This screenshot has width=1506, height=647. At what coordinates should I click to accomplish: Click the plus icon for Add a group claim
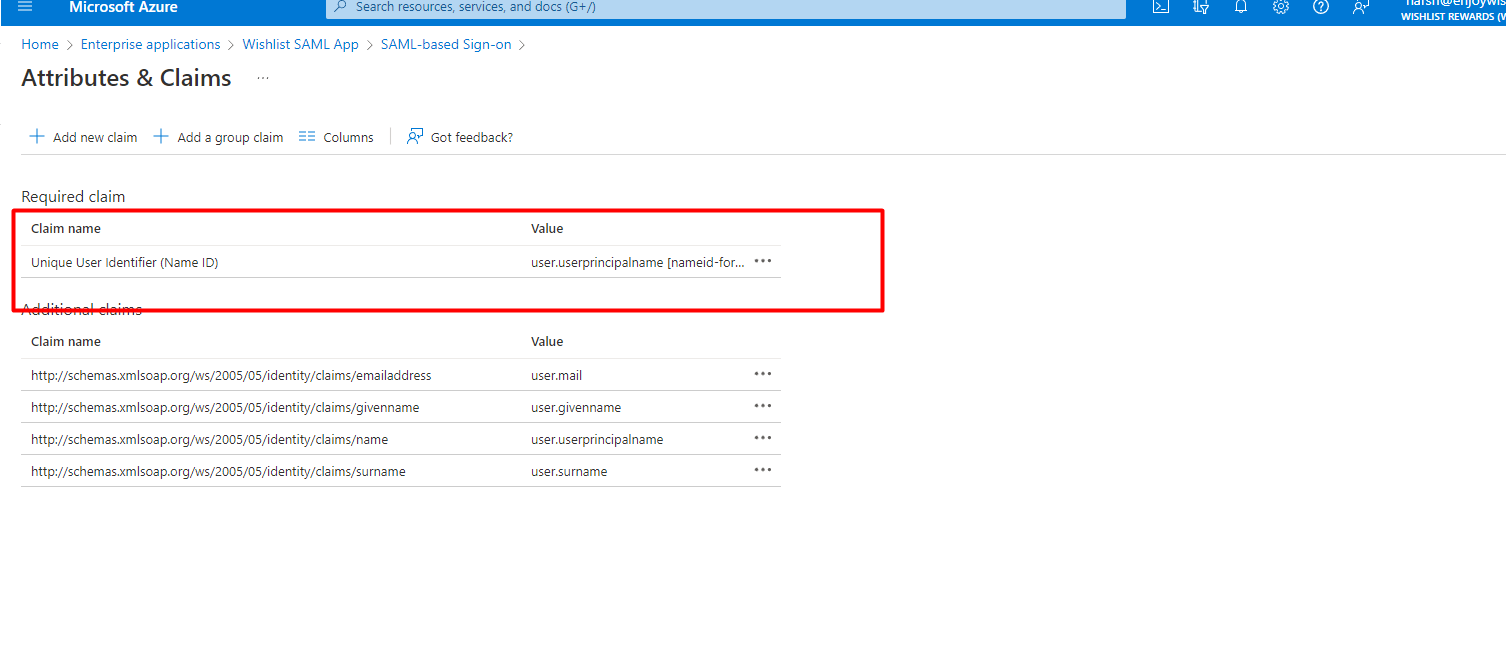pos(161,137)
